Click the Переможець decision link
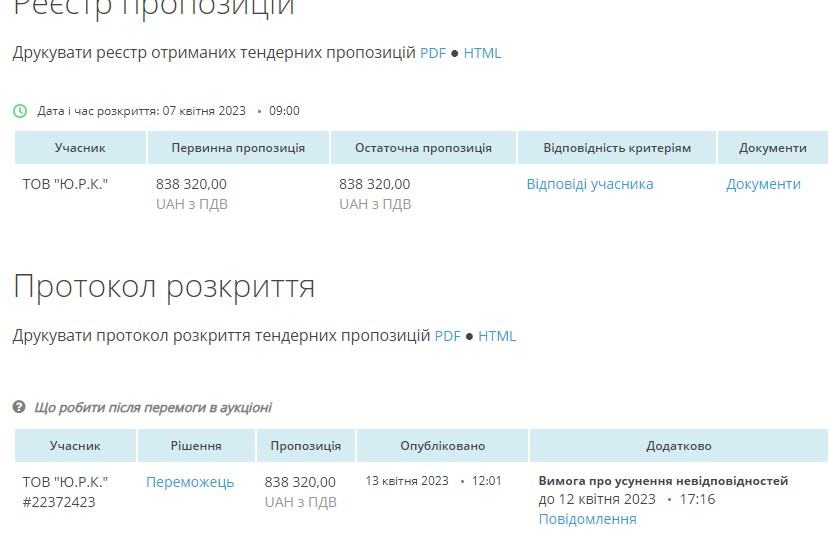Screen dimensions: 830x541 (x=190, y=482)
